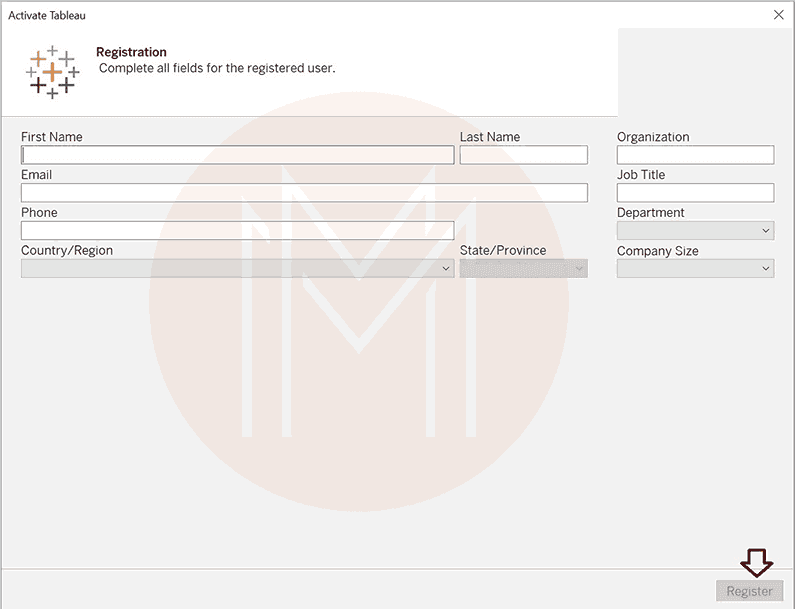The image size is (795, 609).
Task: Click the Tableau logo icon
Action: coord(52,72)
